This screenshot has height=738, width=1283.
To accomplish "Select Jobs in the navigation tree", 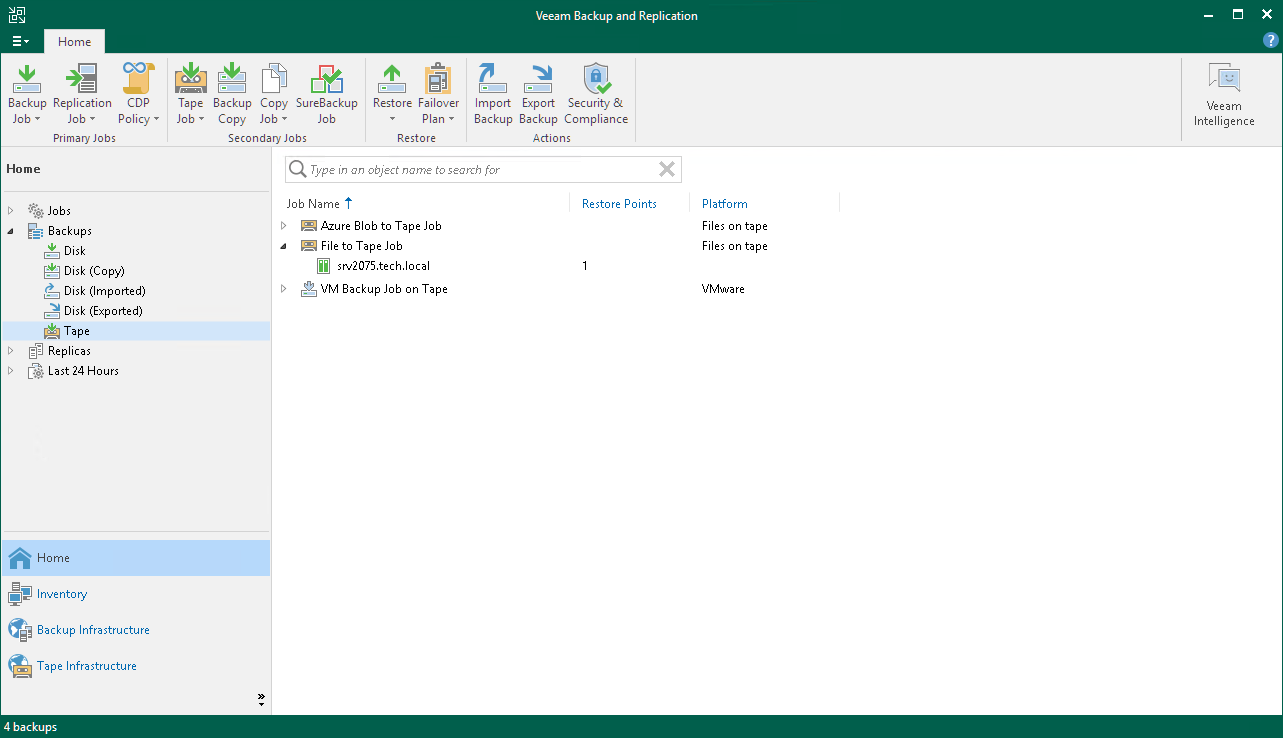I will click(x=59, y=211).
